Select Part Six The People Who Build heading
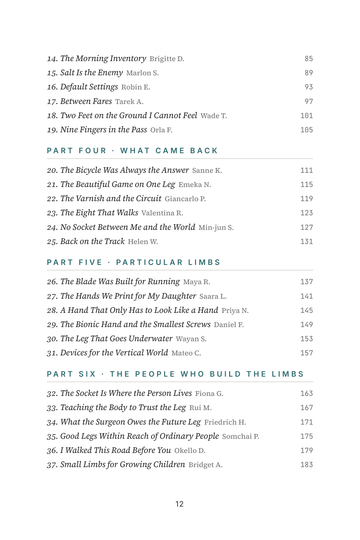The image size is (360, 540). pyautogui.click(x=175, y=374)
